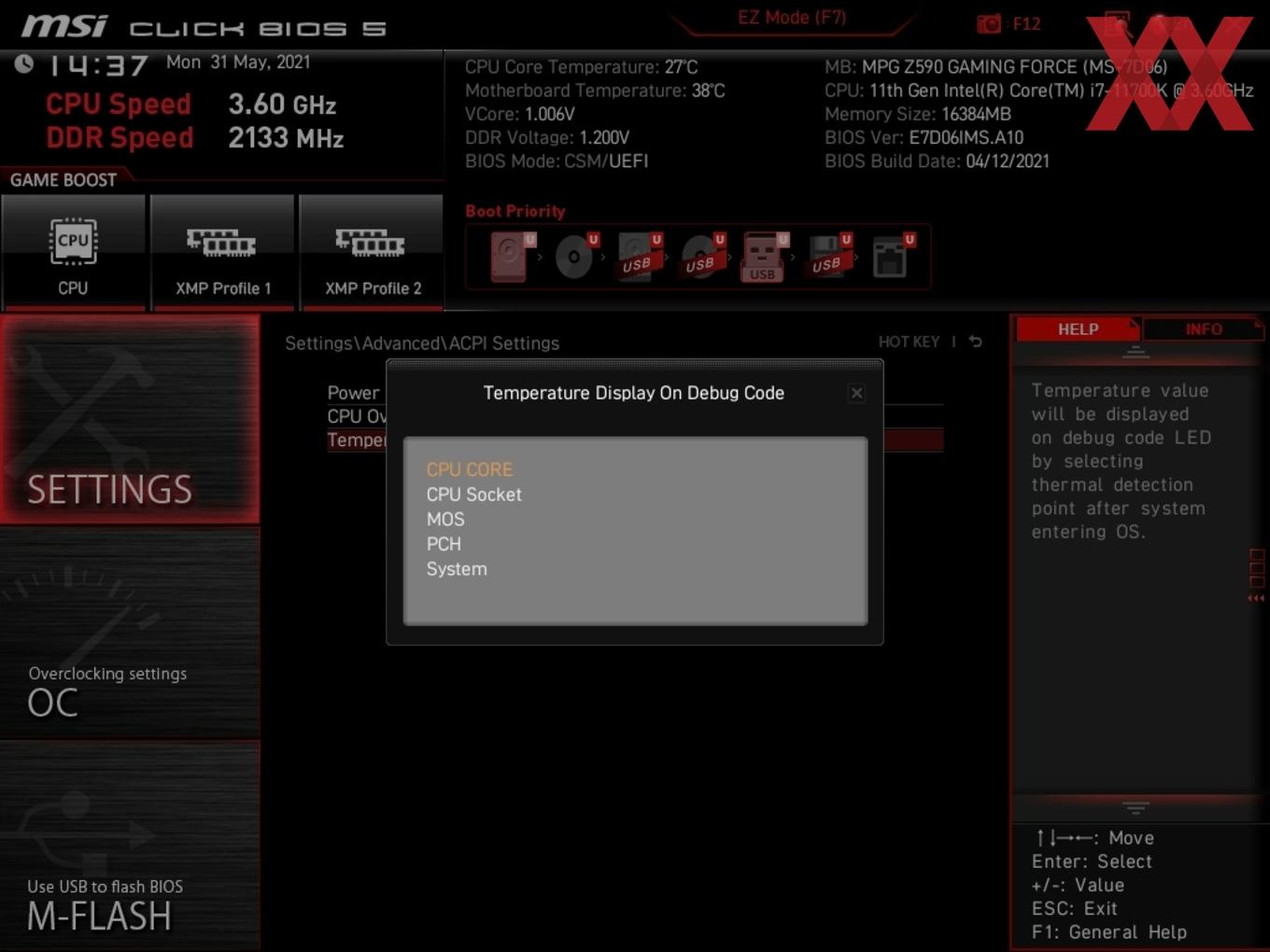
Task: Click the 14:37 system clock
Action: (98, 64)
